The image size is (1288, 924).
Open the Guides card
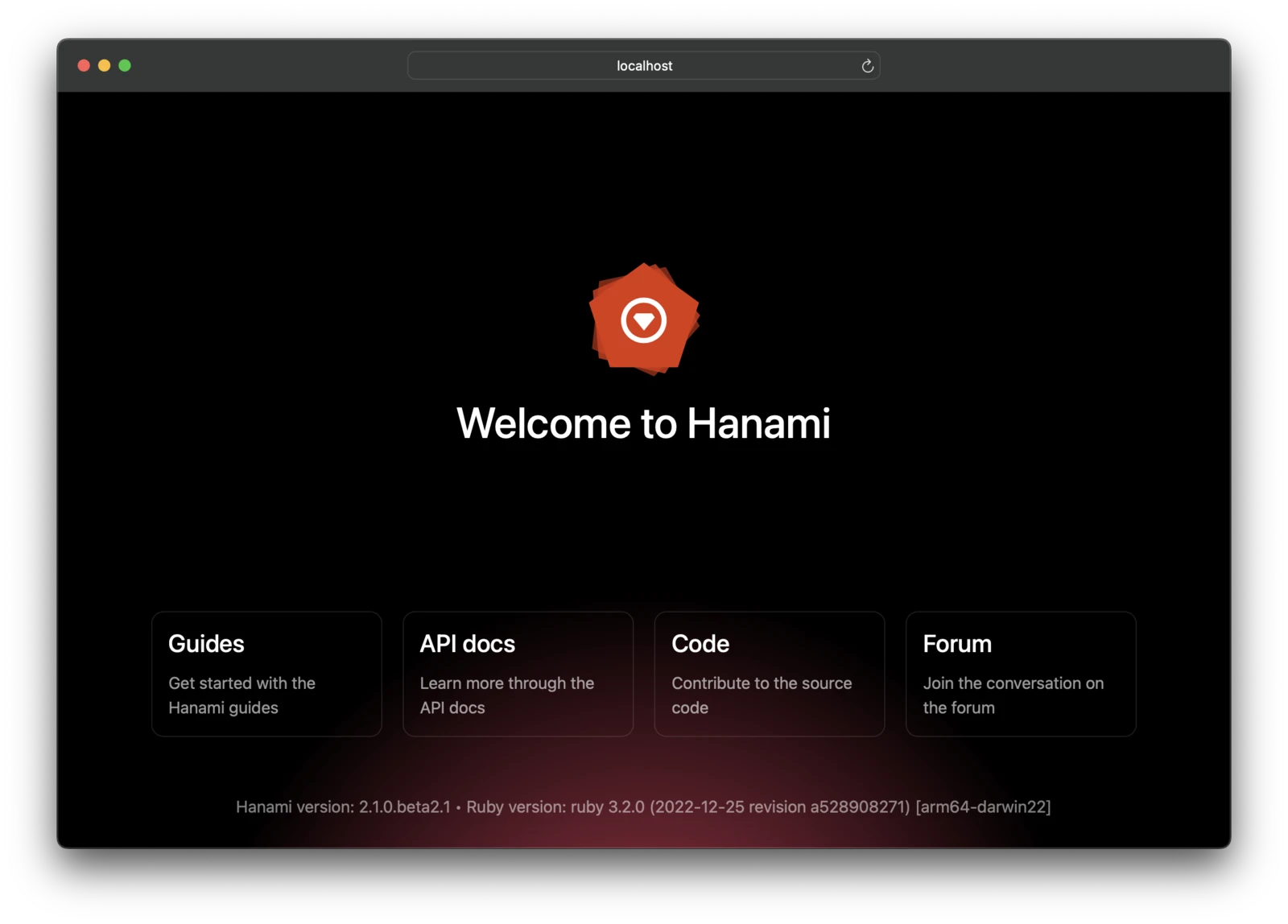pyautogui.click(x=266, y=674)
